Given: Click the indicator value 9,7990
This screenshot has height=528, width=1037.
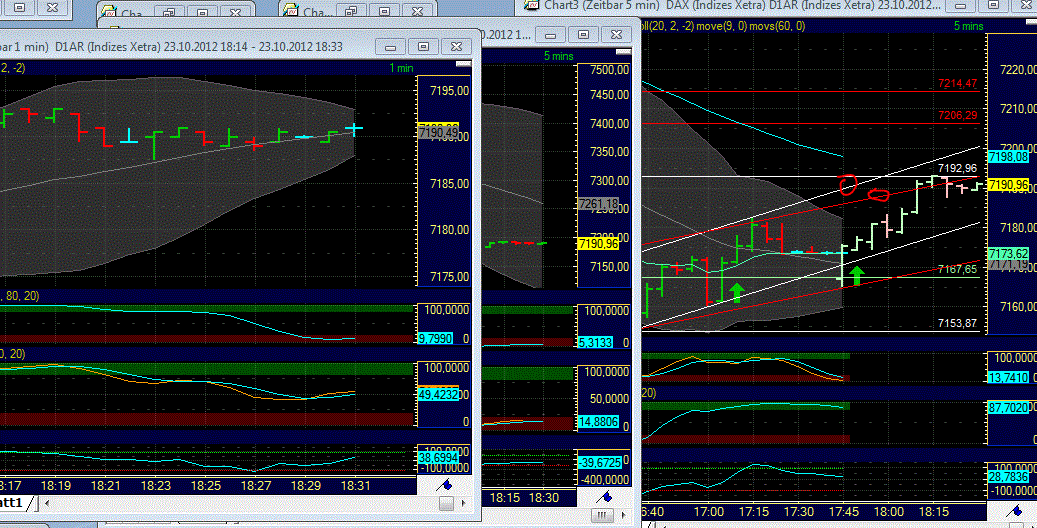Looking at the screenshot, I should [x=435, y=338].
